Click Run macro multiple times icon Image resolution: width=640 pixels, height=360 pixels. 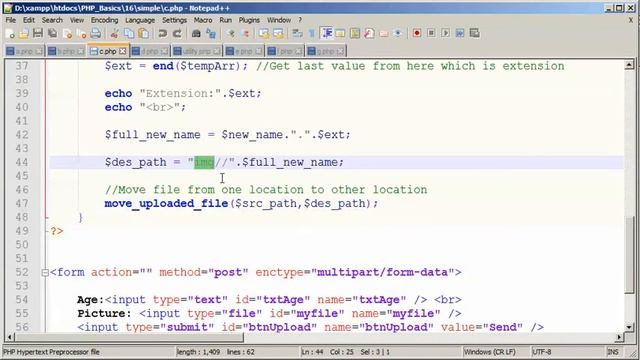point(460,33)
